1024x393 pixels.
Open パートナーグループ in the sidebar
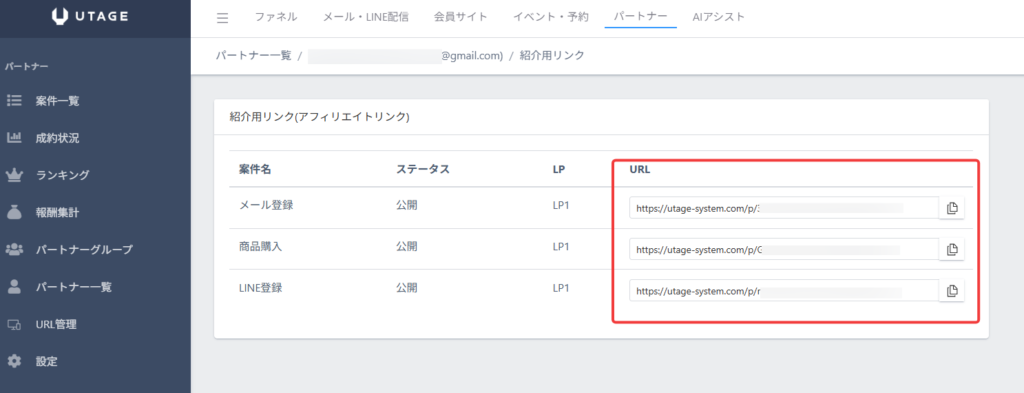pos(84,249)
